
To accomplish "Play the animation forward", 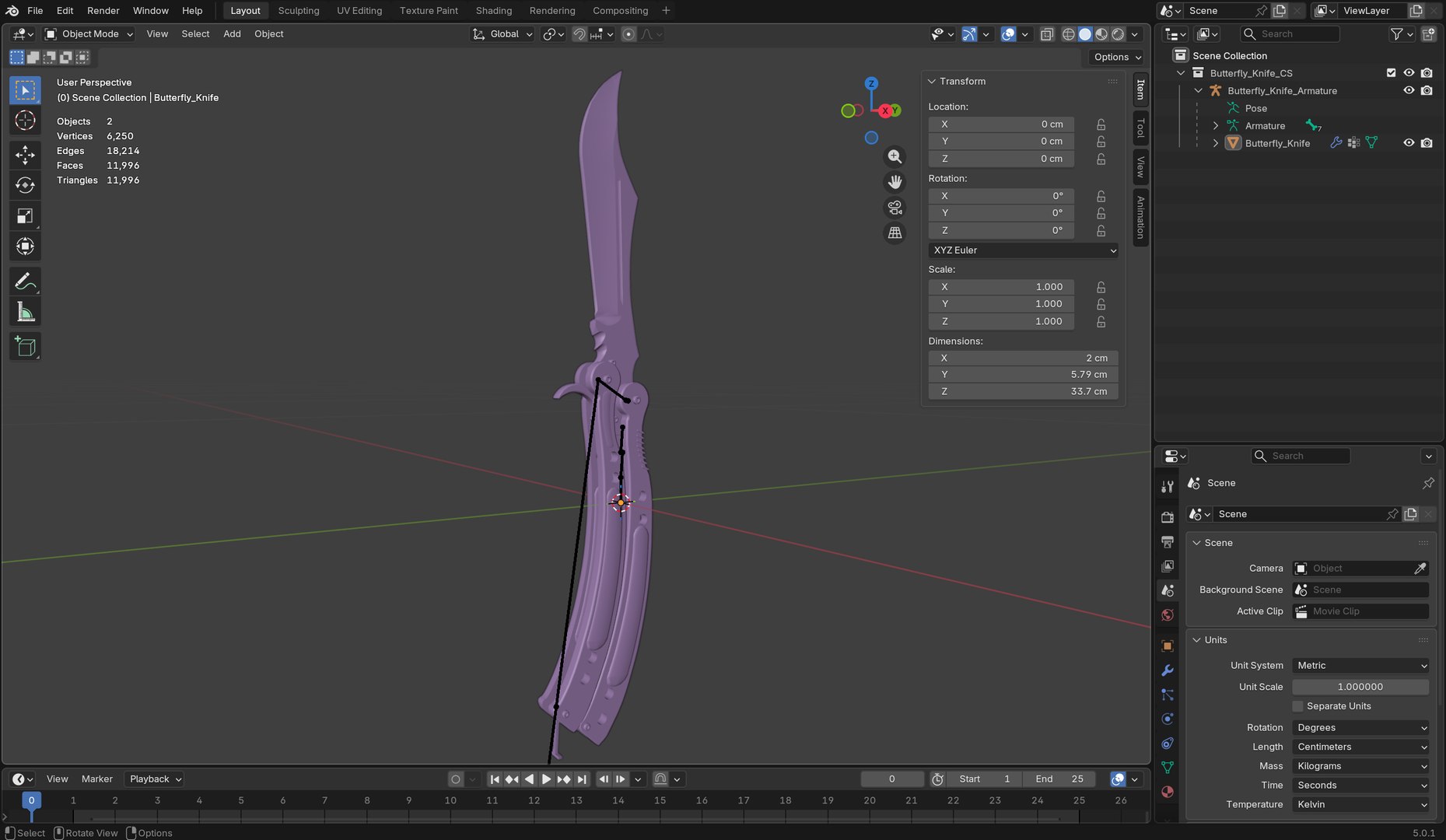I will pos(546,779).
